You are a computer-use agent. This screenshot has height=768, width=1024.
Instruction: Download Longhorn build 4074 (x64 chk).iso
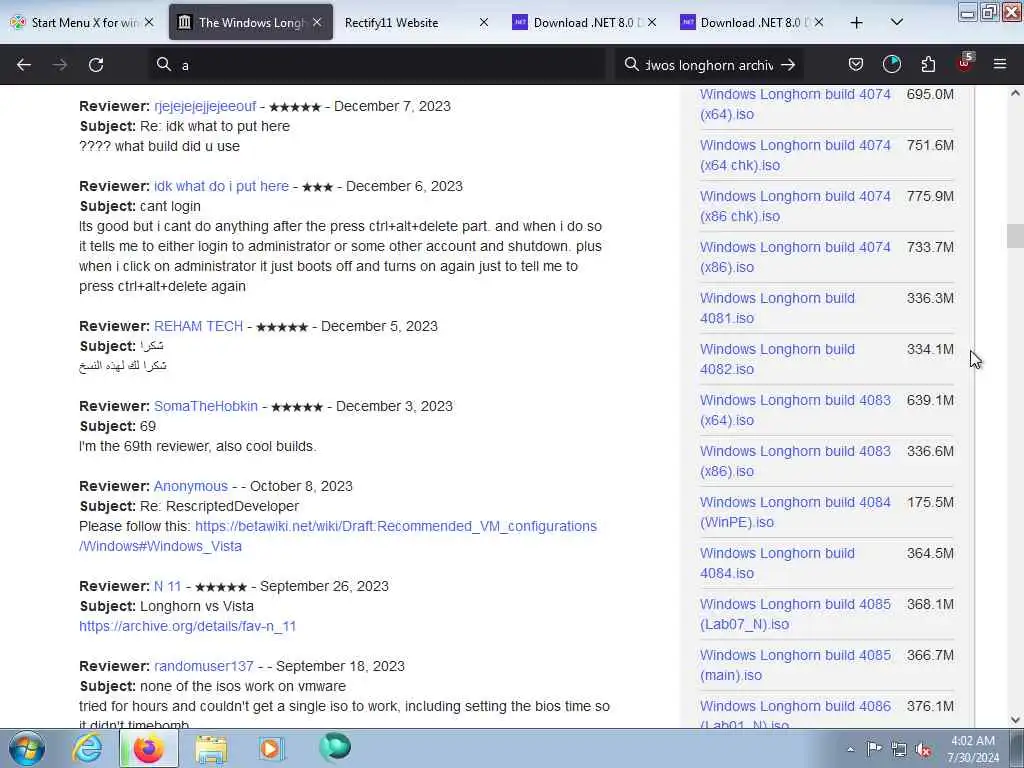795,155
